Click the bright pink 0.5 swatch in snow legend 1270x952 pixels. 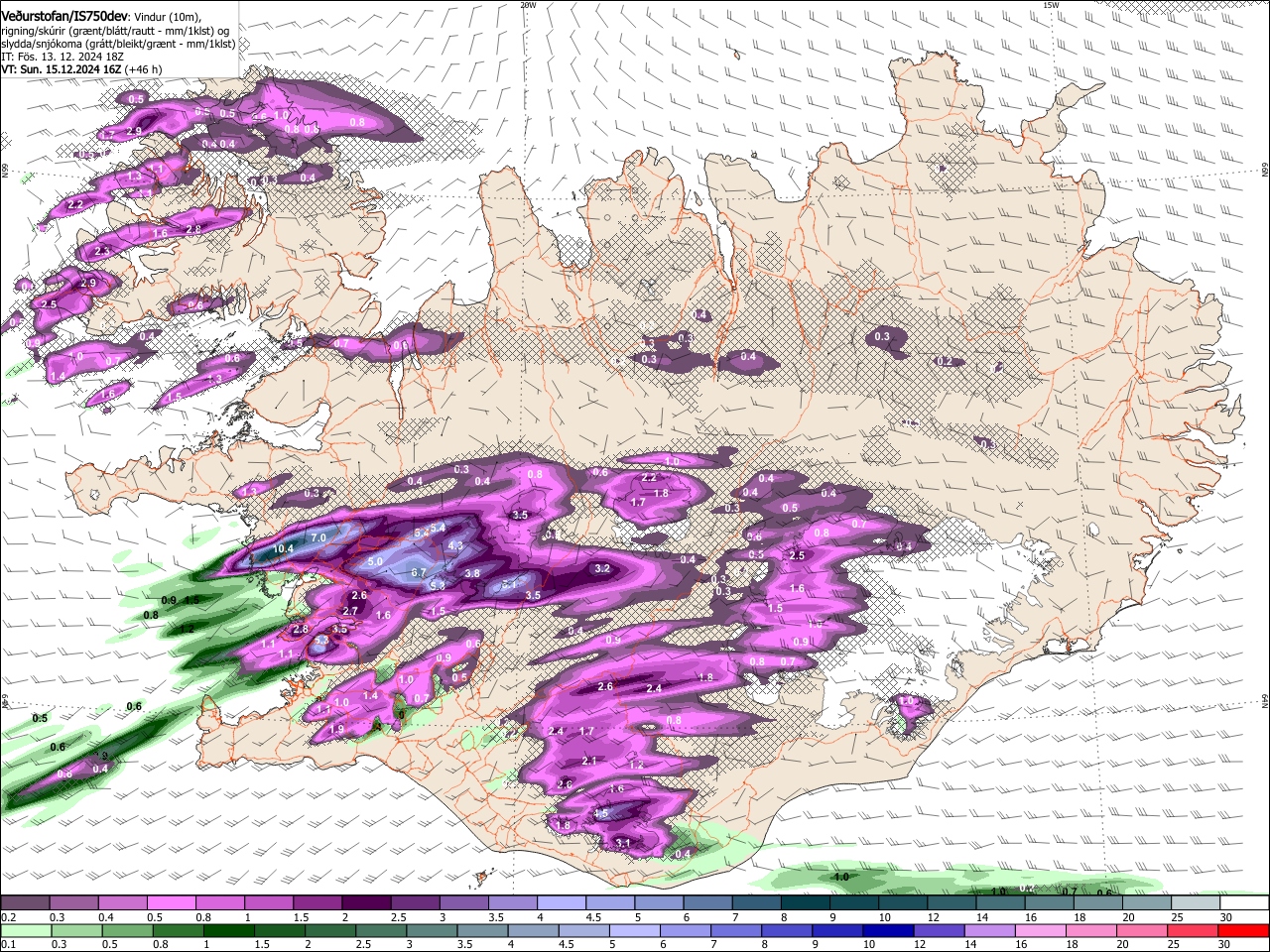coord(170,902)
